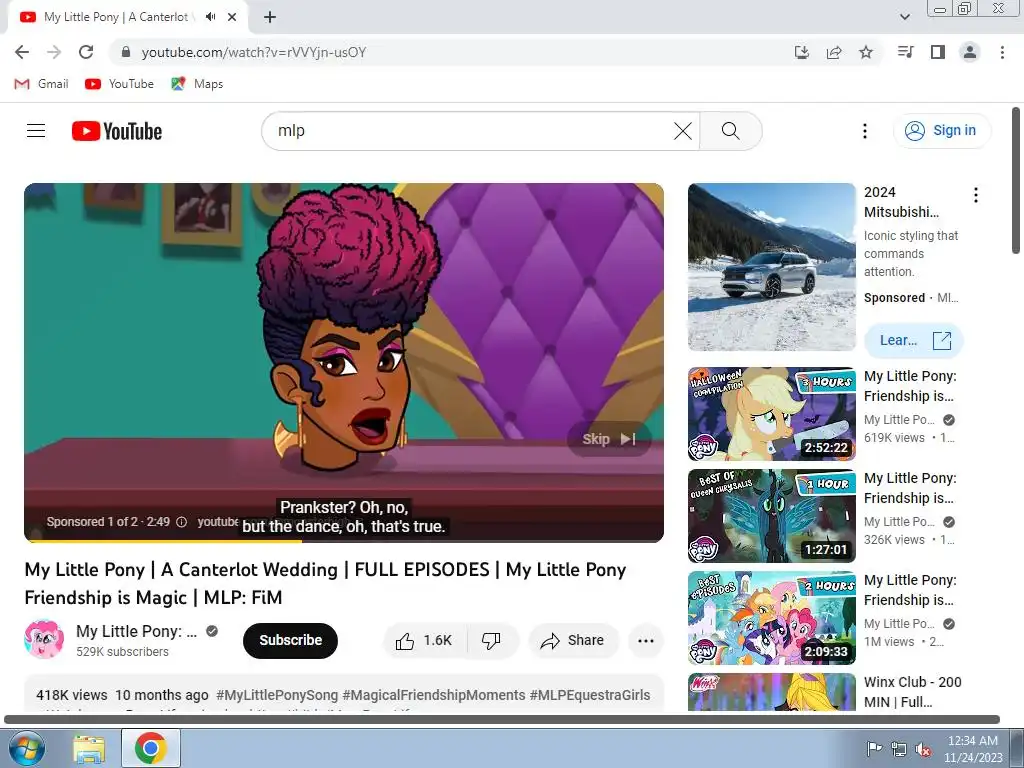1024x768 pixels.
Task: Open the 619K views video title
Action: (910, 386)
